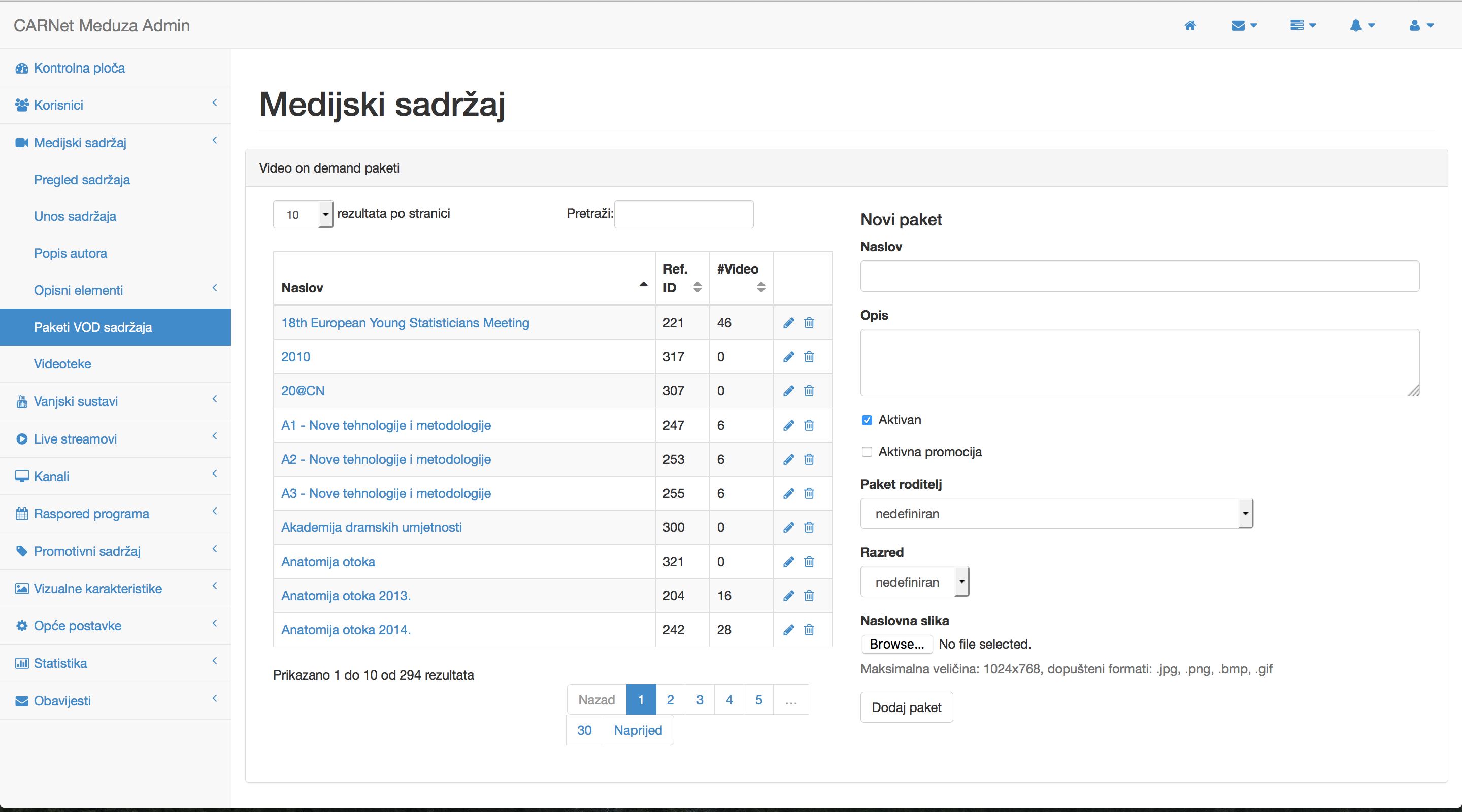Image resolution: width=1462 pixels, height=812 pixels.
Task: Uncheck the Aktivan checkbox
Action: (867, 421)
